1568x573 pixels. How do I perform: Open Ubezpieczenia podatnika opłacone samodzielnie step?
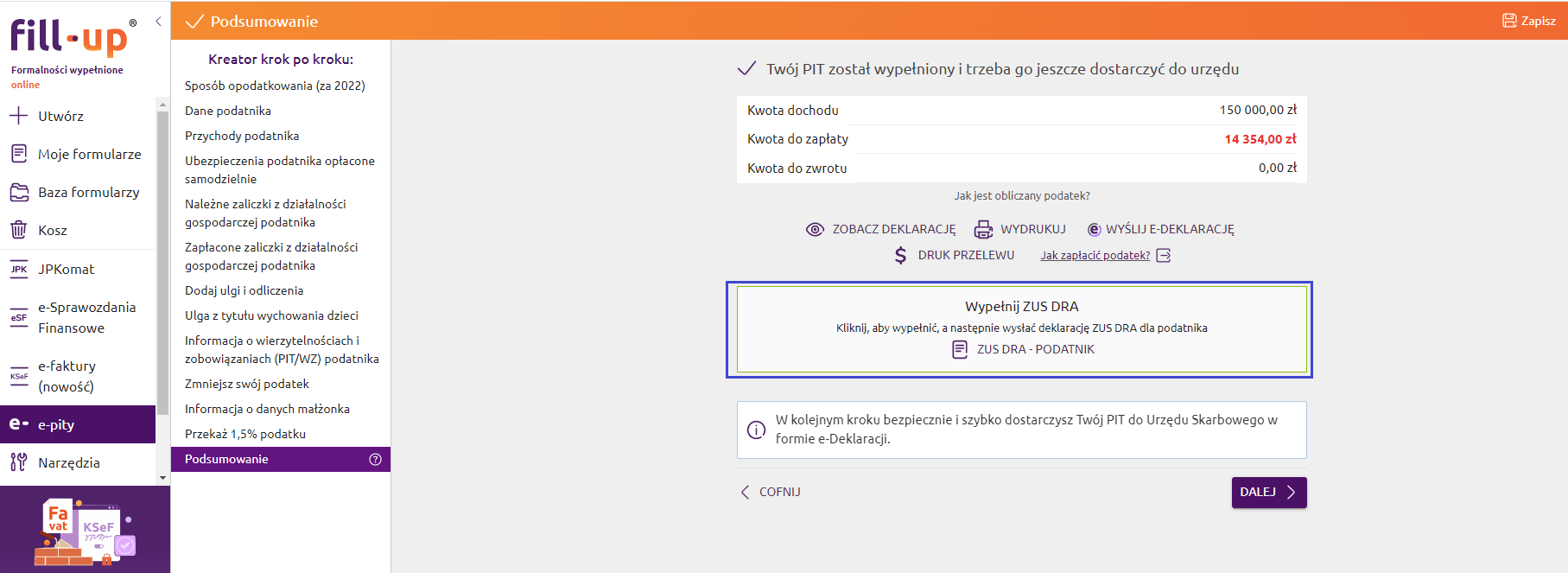[x=280, y=169]
